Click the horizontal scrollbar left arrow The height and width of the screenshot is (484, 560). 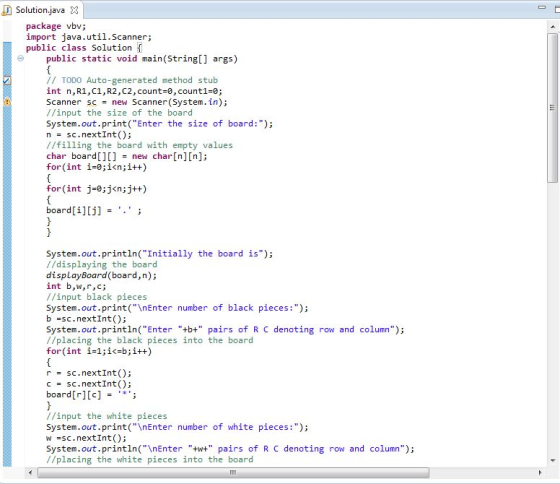(x=30, y=473)
